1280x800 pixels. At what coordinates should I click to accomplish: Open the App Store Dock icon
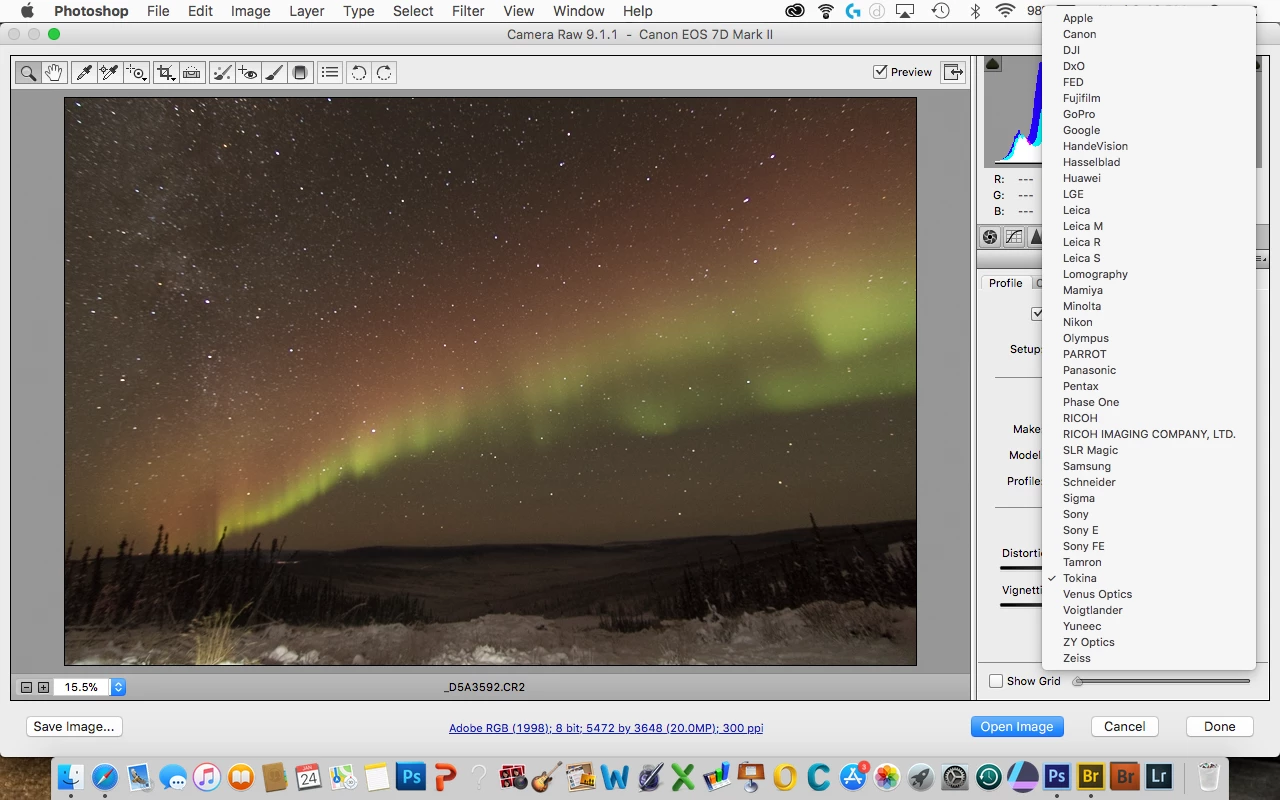(853, 776)
